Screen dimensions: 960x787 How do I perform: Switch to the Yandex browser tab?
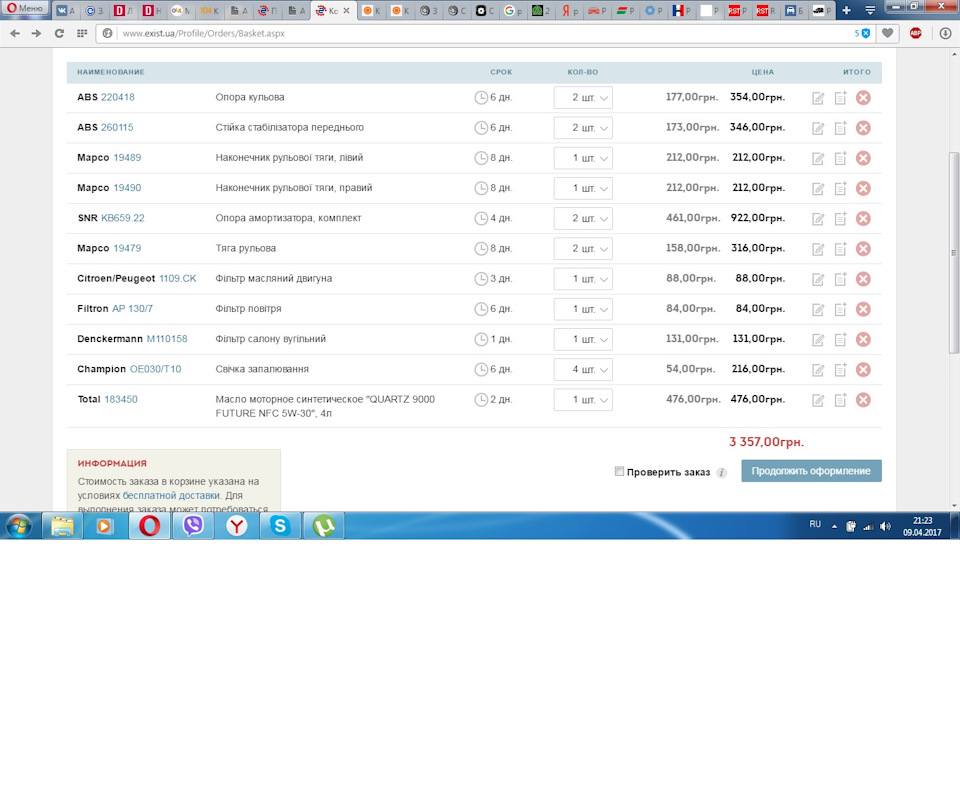(569, 10)
